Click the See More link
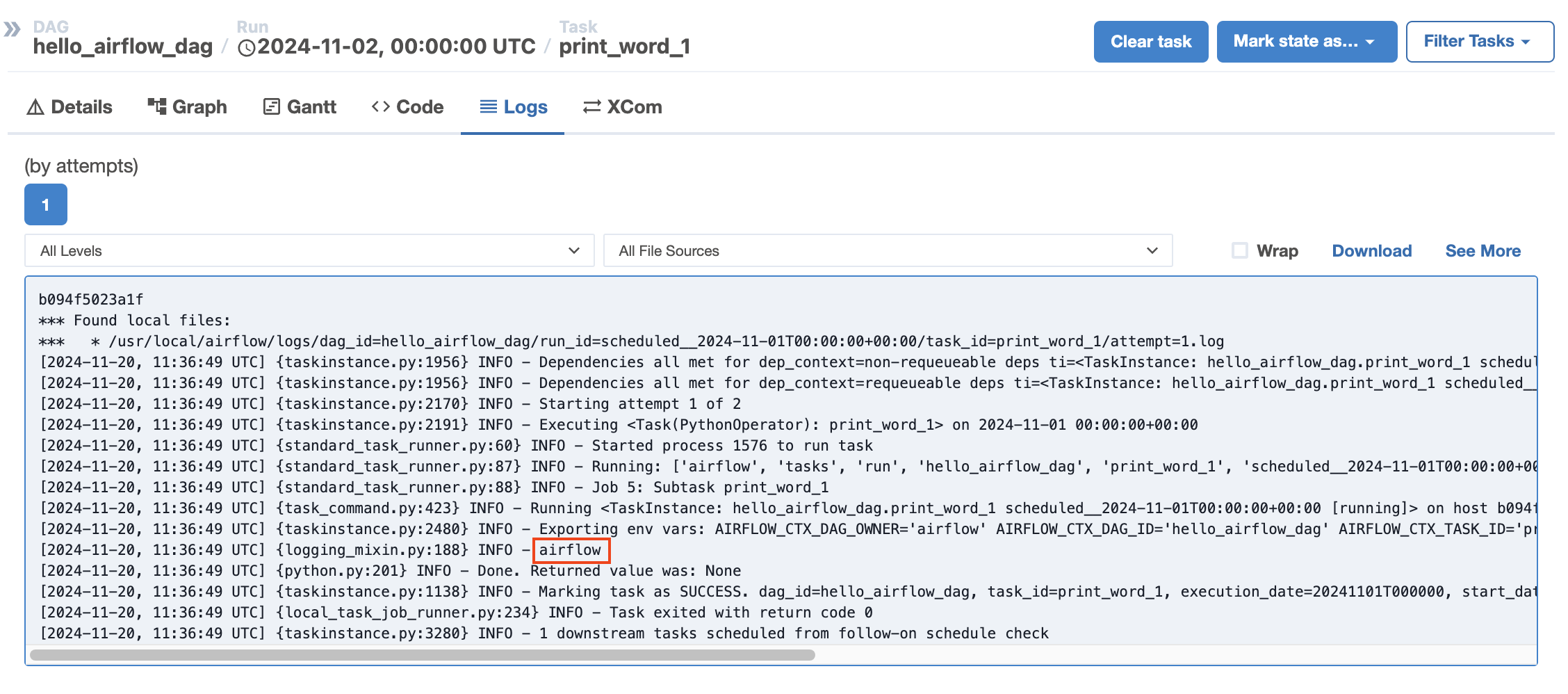 pyautogui.click(x=1483, y=251)
